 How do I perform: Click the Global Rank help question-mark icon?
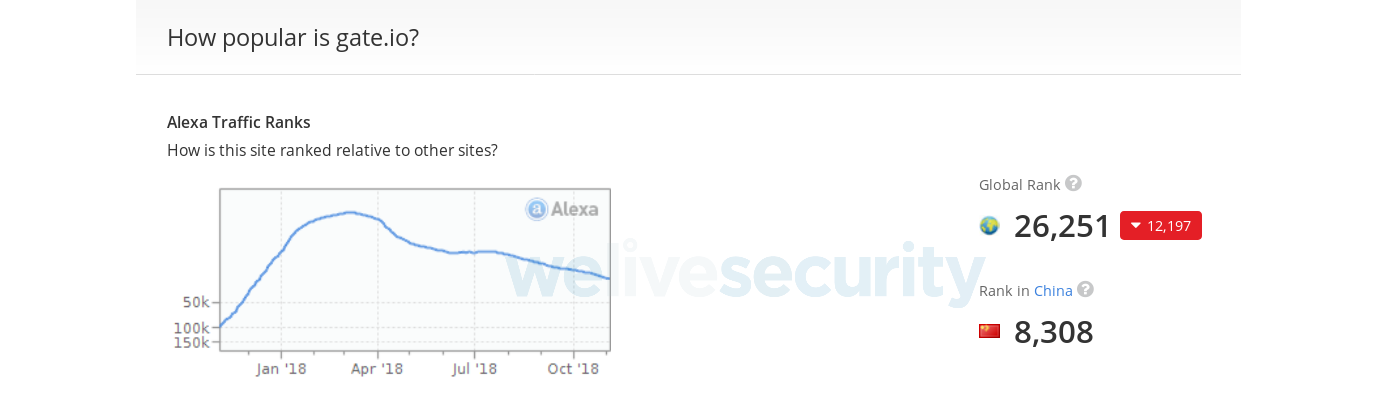click(1073, 183)
